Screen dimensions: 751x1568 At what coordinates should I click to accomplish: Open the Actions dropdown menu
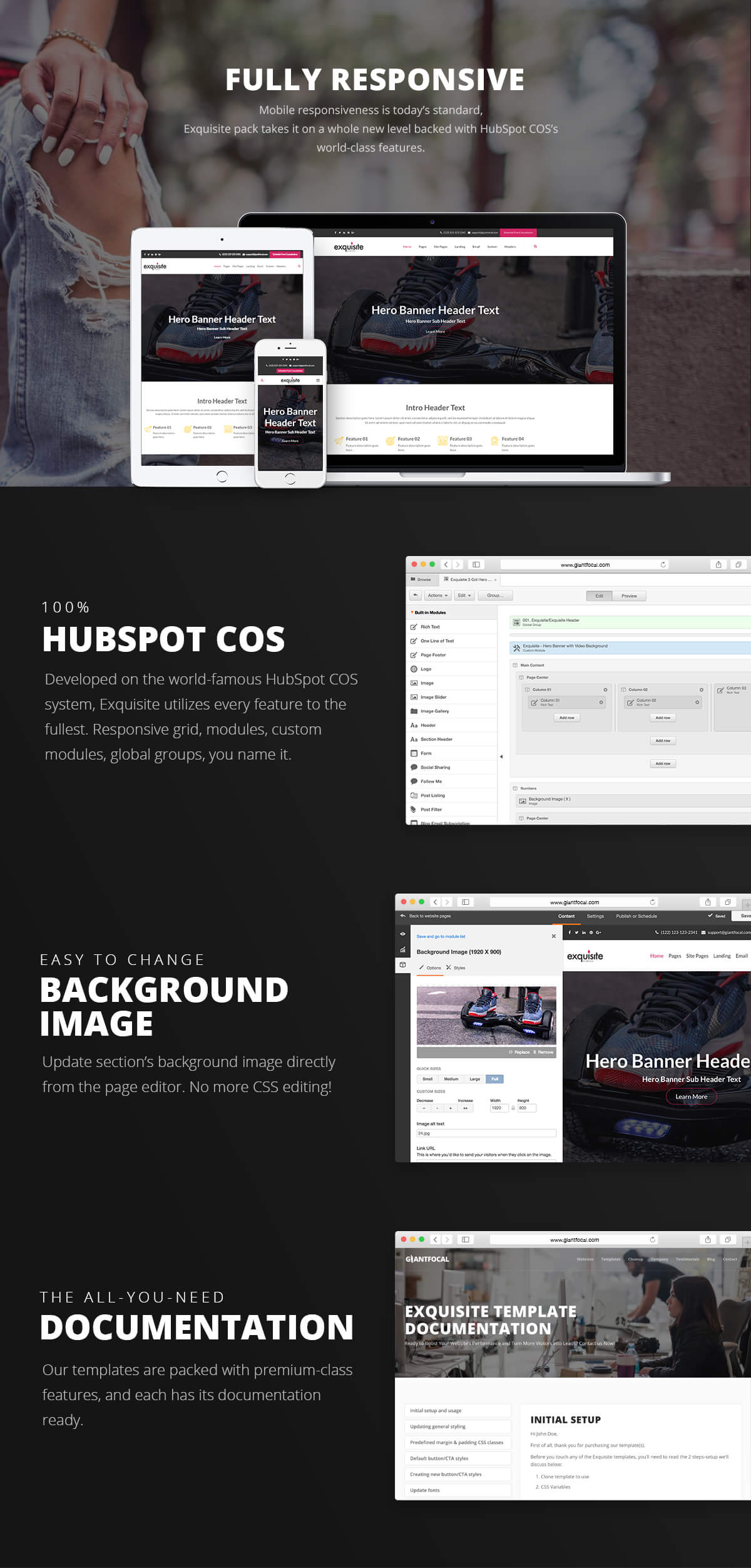click(x=437, y=596)
